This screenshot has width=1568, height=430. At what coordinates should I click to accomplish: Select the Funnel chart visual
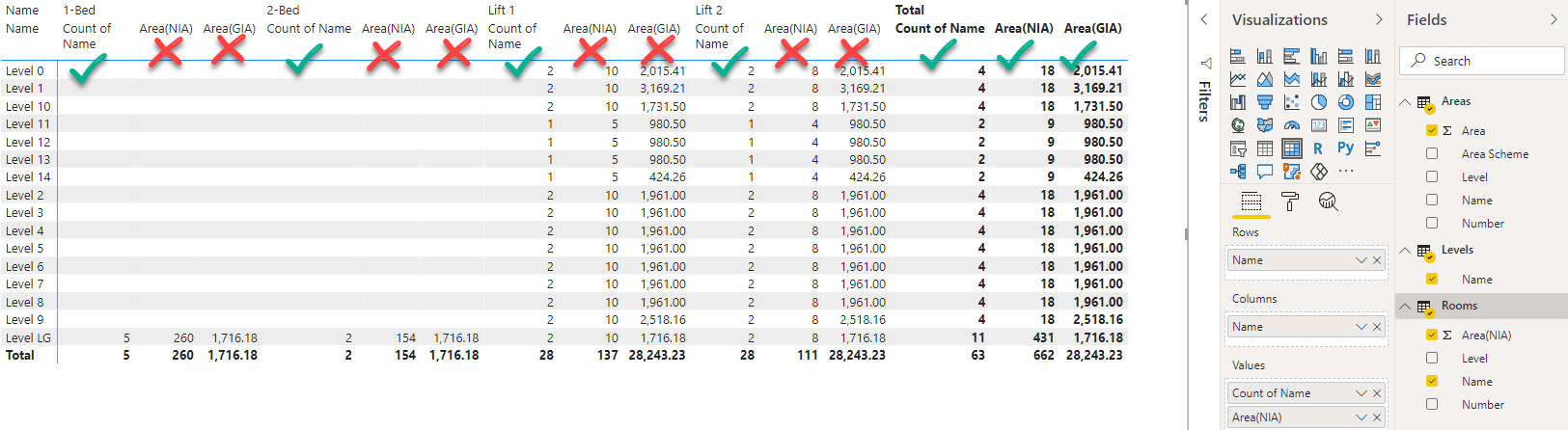point(1265,102)
